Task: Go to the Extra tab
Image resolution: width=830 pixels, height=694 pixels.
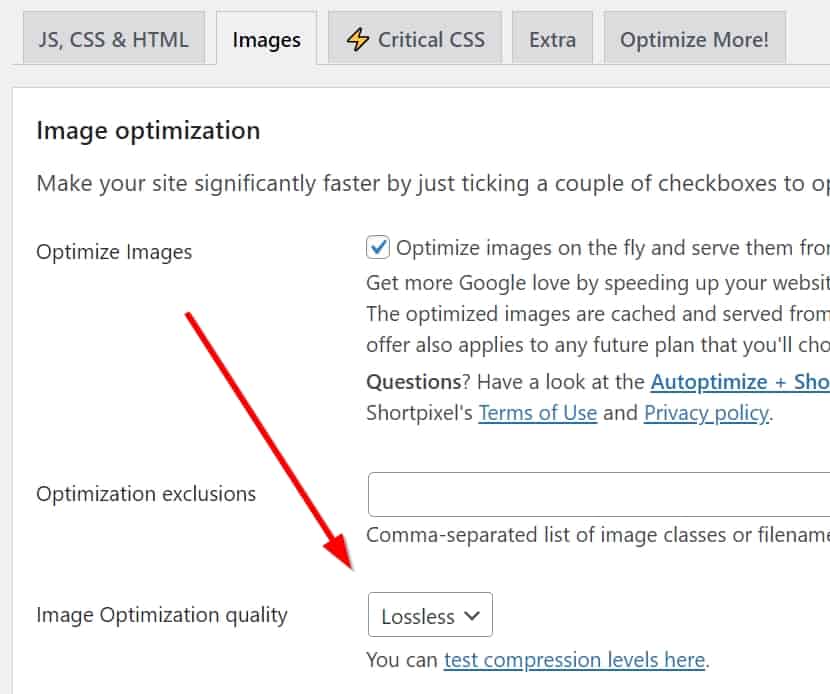Action: [x=552, y=40]
